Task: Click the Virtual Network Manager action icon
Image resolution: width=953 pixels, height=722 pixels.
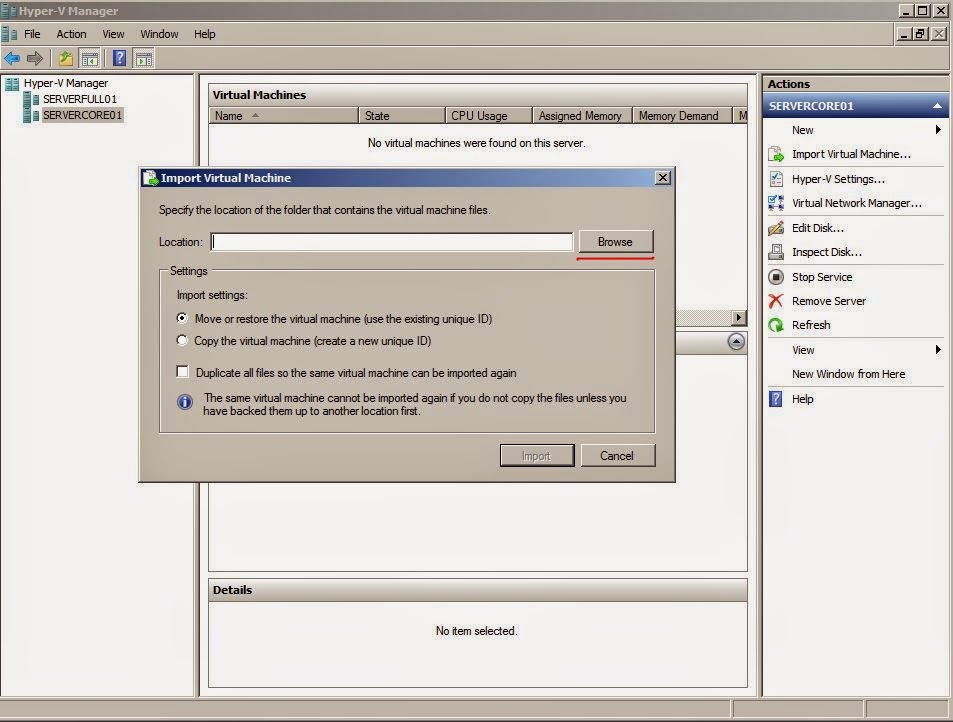Action: tap(776, 203)
